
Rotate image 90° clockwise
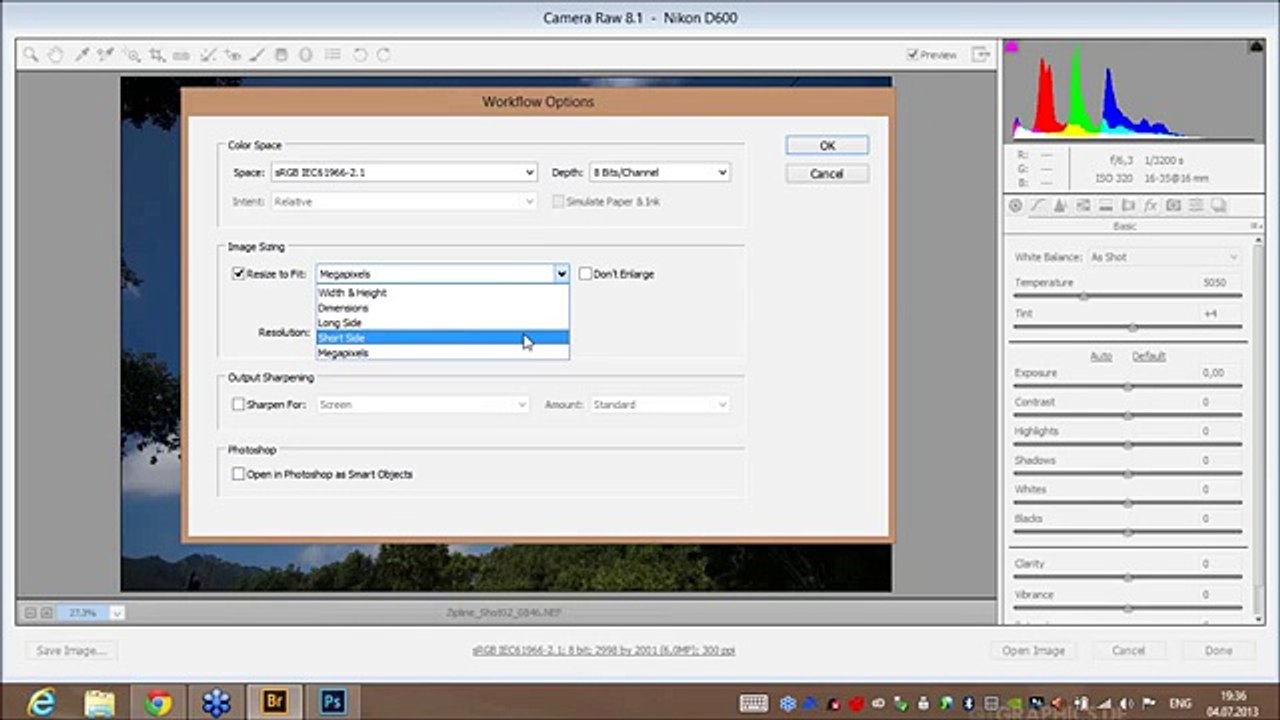pos(384,55)
